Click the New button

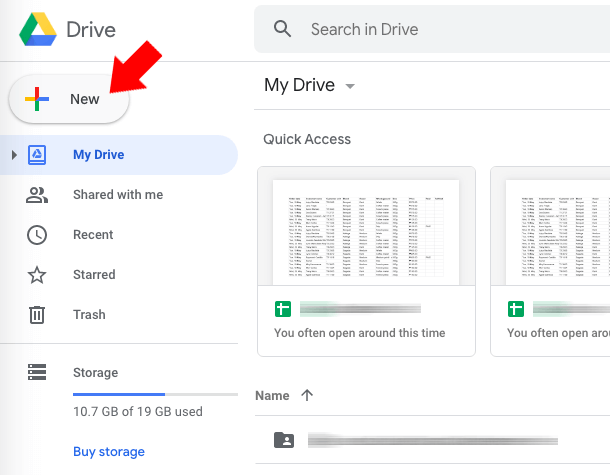[69, 99]
